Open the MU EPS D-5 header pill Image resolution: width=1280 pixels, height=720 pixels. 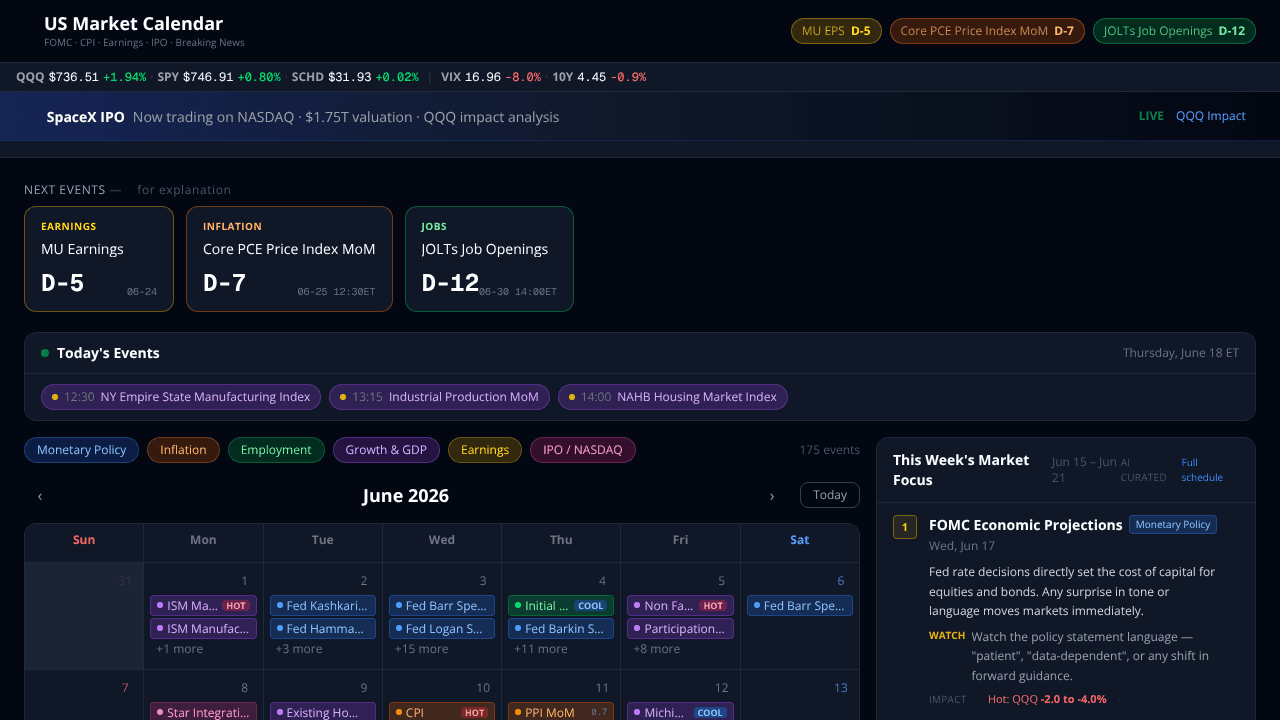tap(836, 31)
